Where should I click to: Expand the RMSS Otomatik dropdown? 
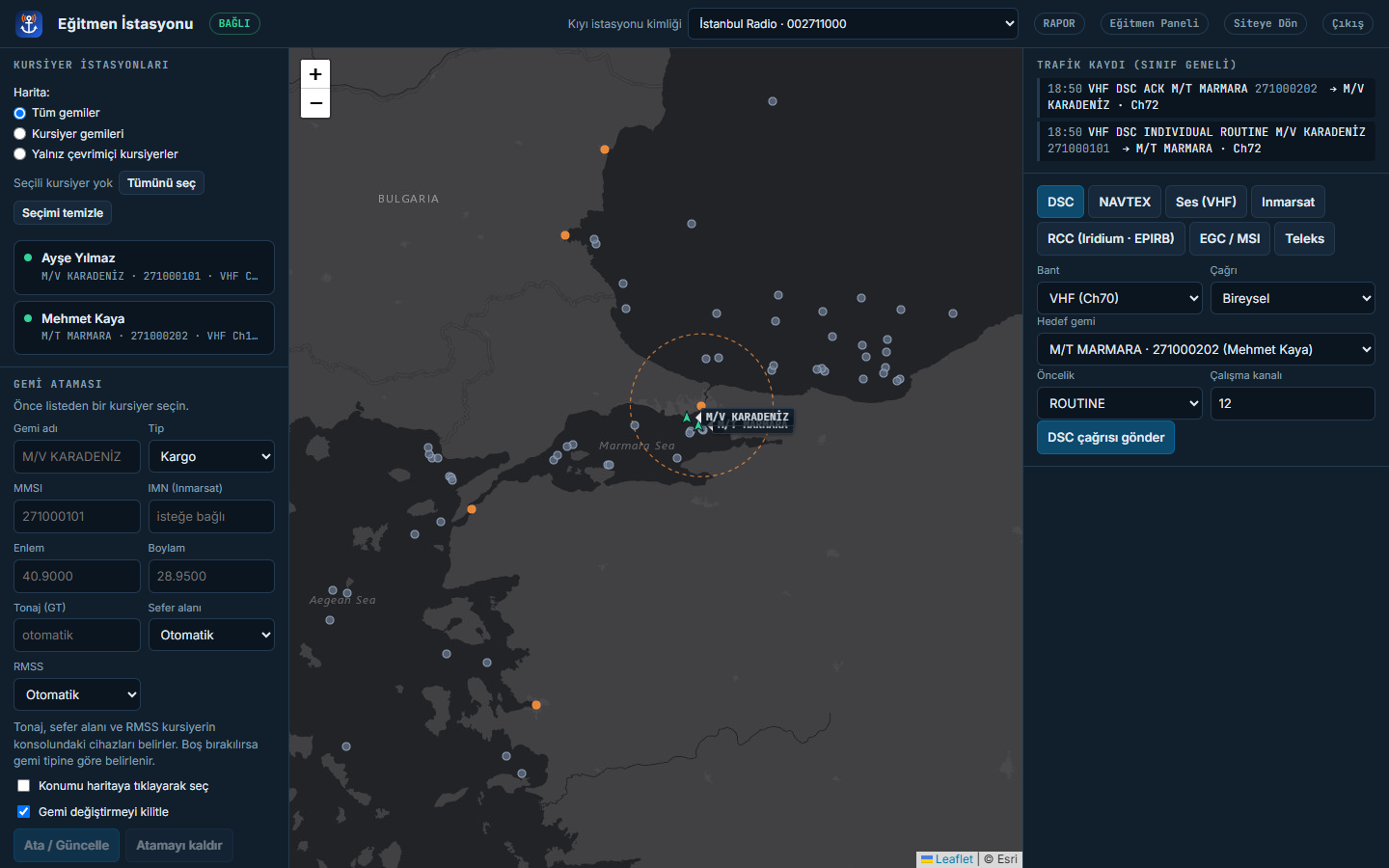77,694
